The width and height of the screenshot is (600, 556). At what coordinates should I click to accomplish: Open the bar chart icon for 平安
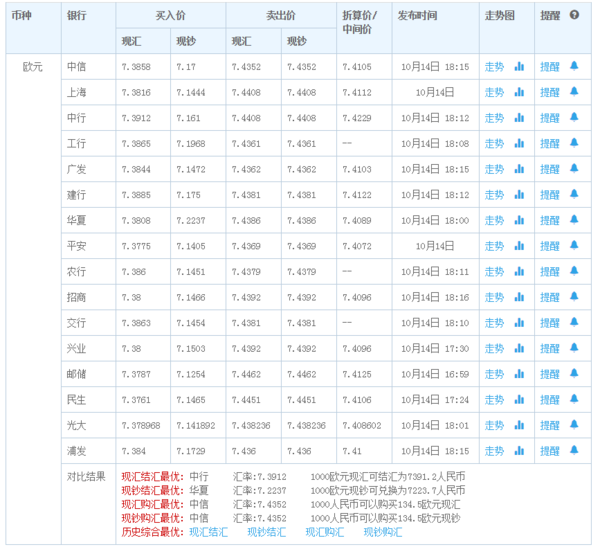click(519, 246)
